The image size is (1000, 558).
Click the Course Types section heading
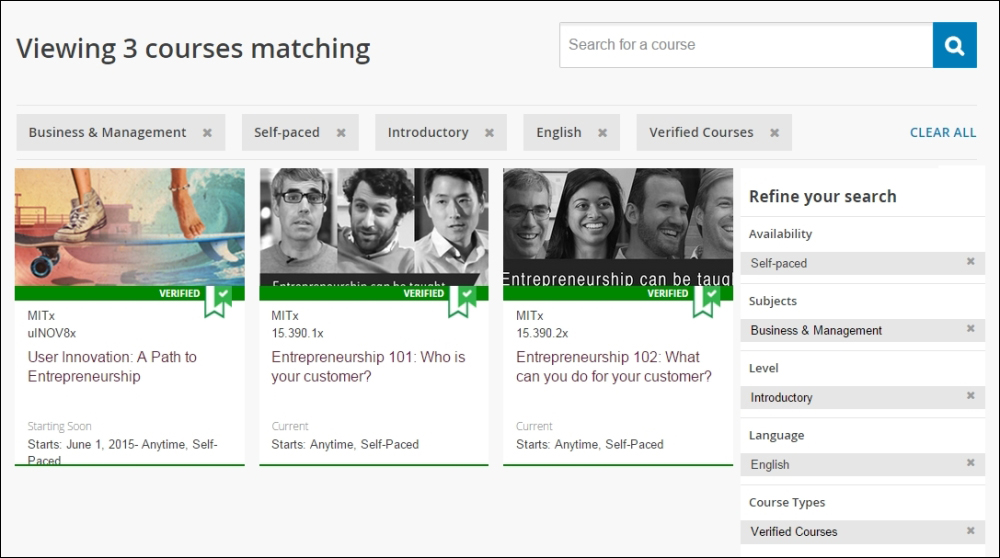[786, 503]
